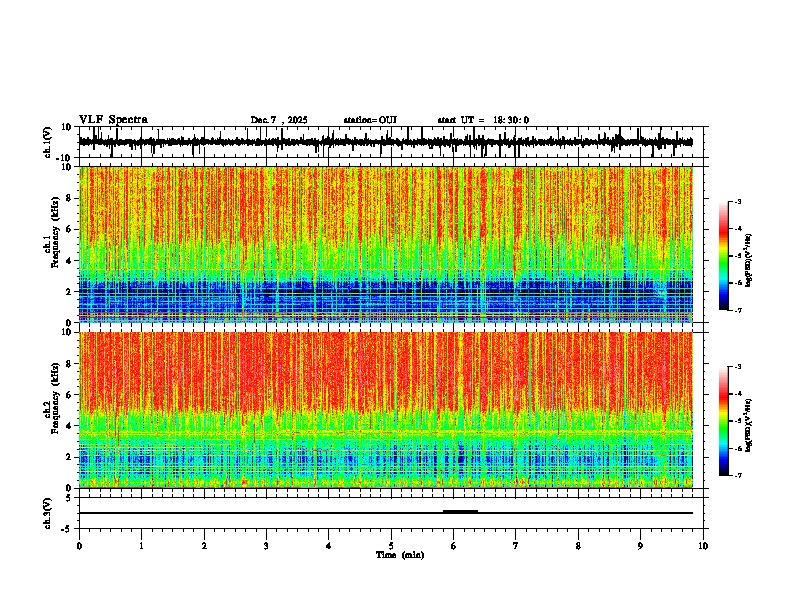Click the '-7' label on ch.1 color scale
The image size is (792, 612).
point(737,310)
